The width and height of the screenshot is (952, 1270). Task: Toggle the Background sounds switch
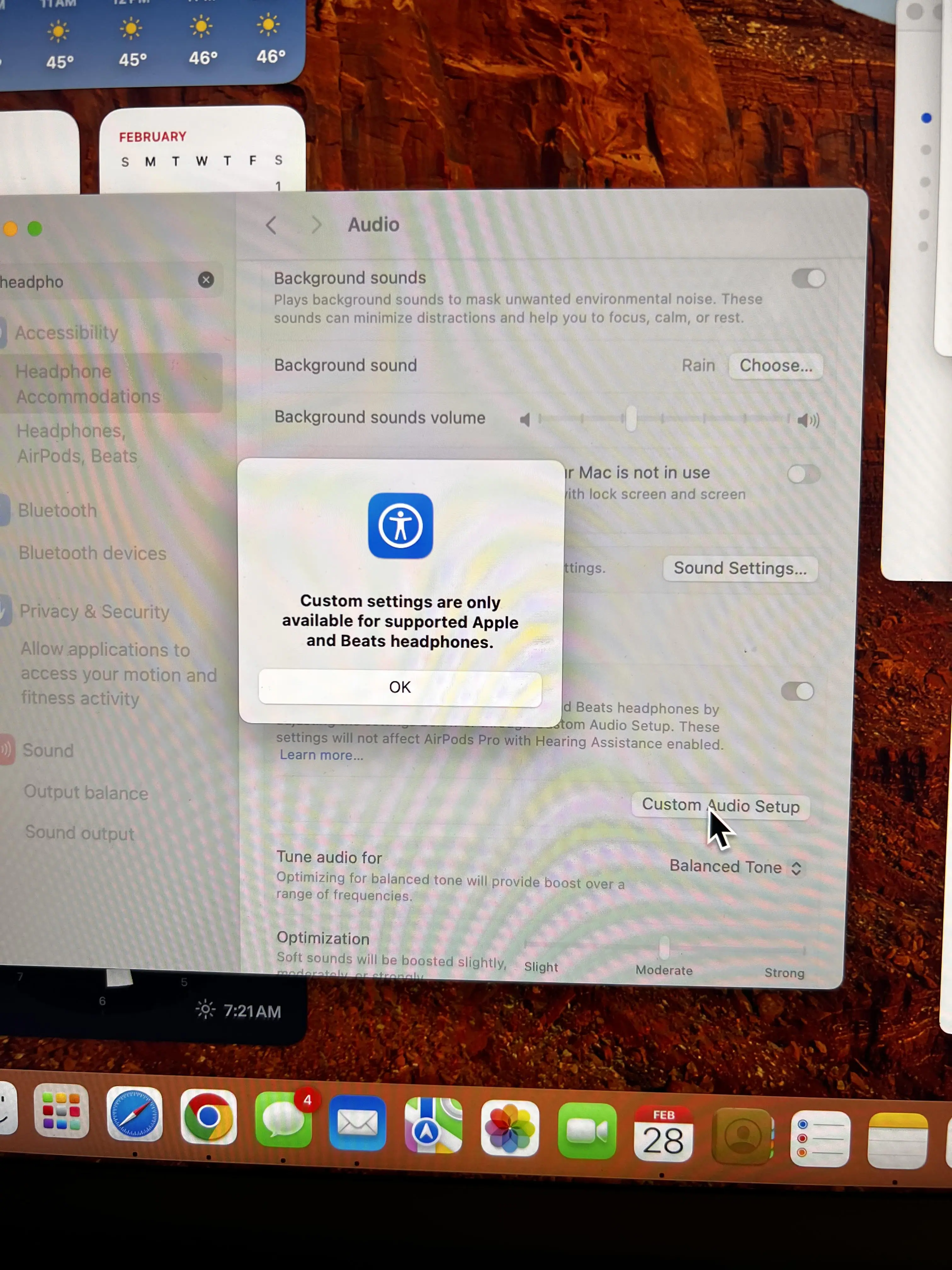click(808, 279)
